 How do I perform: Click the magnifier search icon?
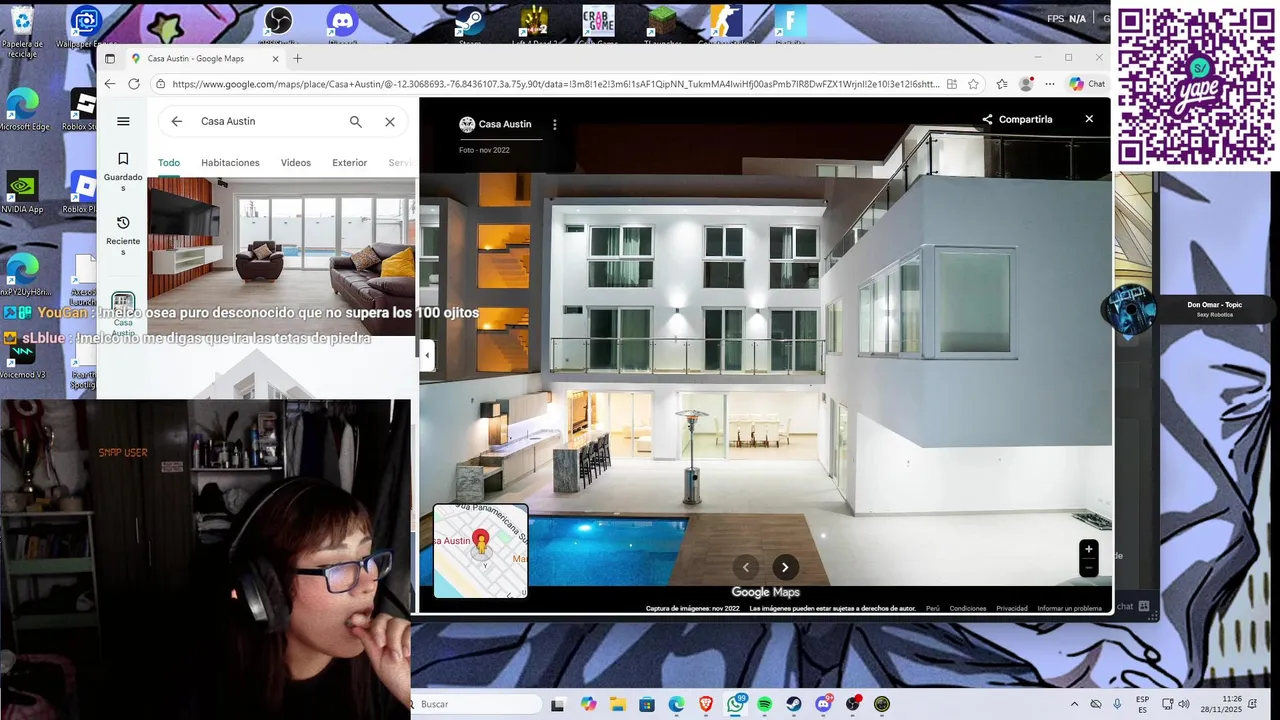point(355,121)
